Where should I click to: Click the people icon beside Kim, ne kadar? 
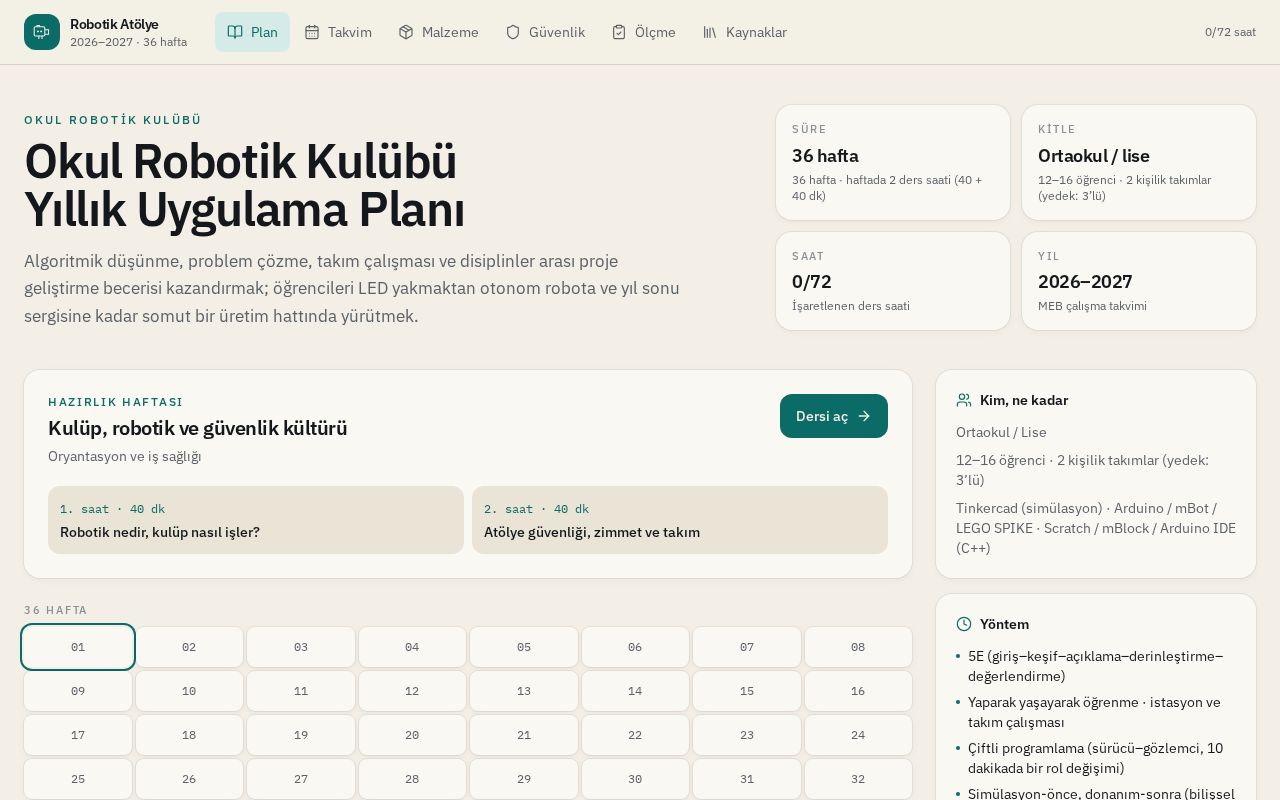point(964,400)
